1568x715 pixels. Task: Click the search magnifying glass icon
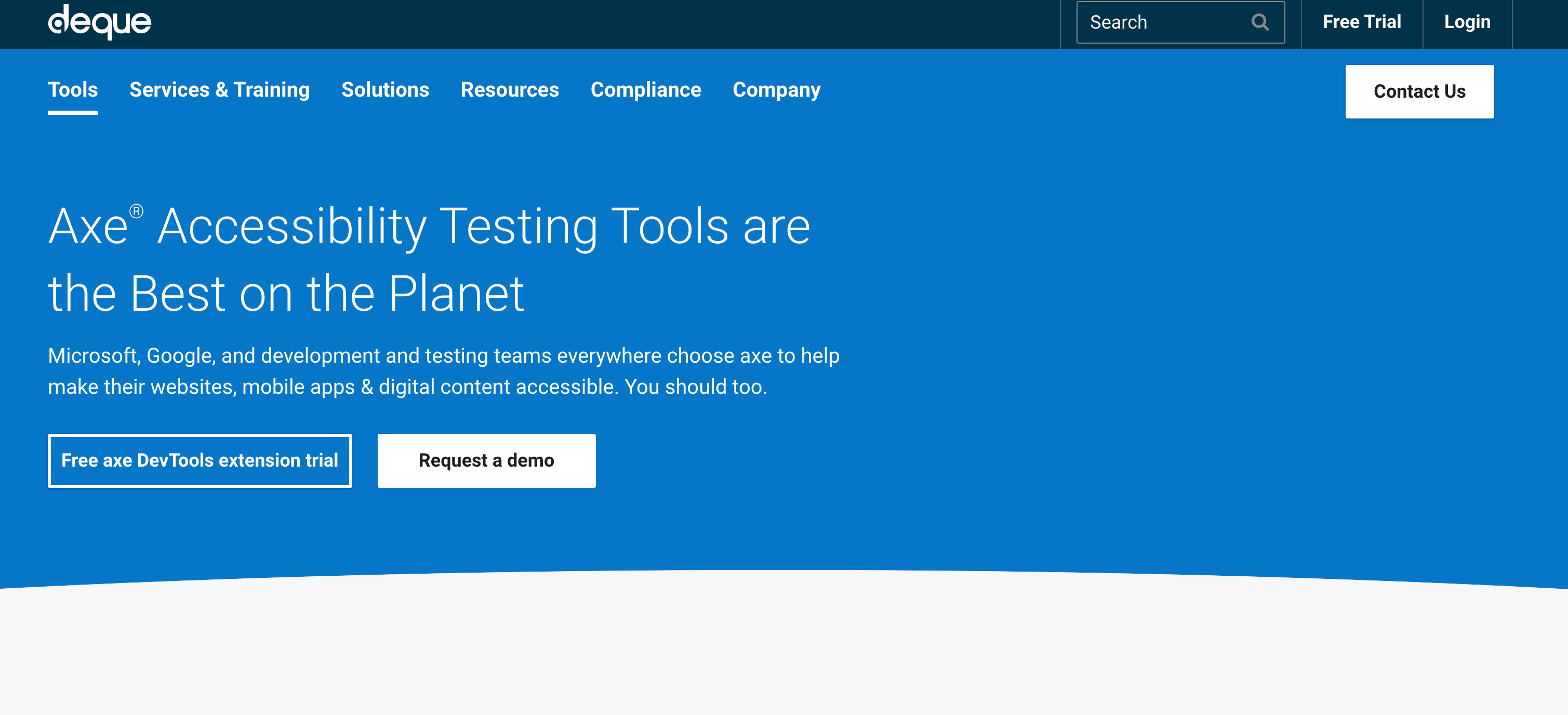[x=1263, y=23]
